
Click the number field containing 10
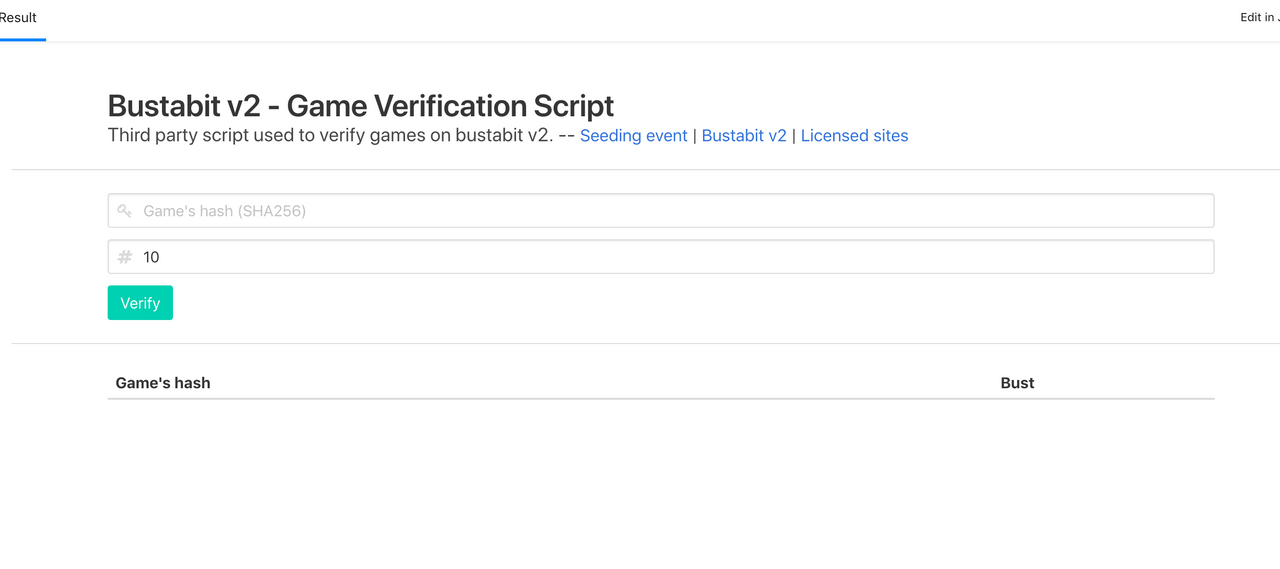(661, 257)
